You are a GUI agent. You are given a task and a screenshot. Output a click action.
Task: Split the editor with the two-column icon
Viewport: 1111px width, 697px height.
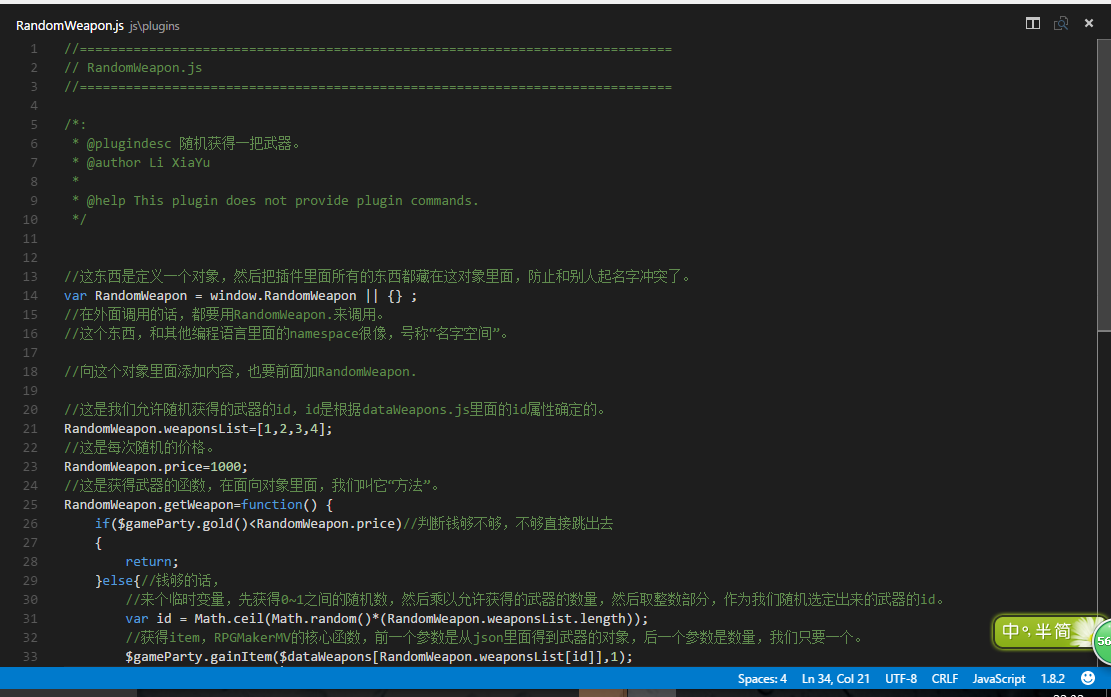pyautogui.click(x=1032, y=23)
